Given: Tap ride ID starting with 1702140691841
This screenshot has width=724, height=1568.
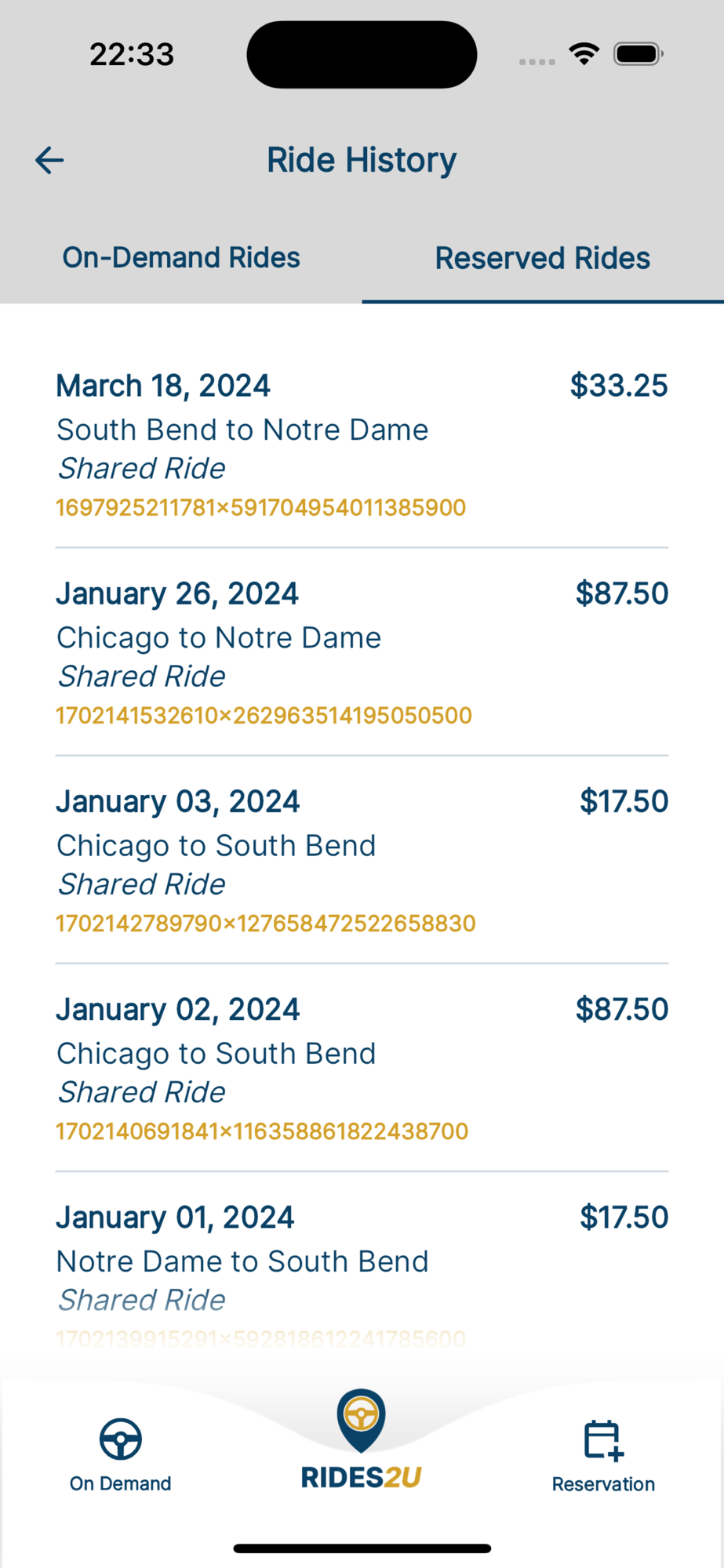Looking at the screenshot, I should tap(262, 1131).
